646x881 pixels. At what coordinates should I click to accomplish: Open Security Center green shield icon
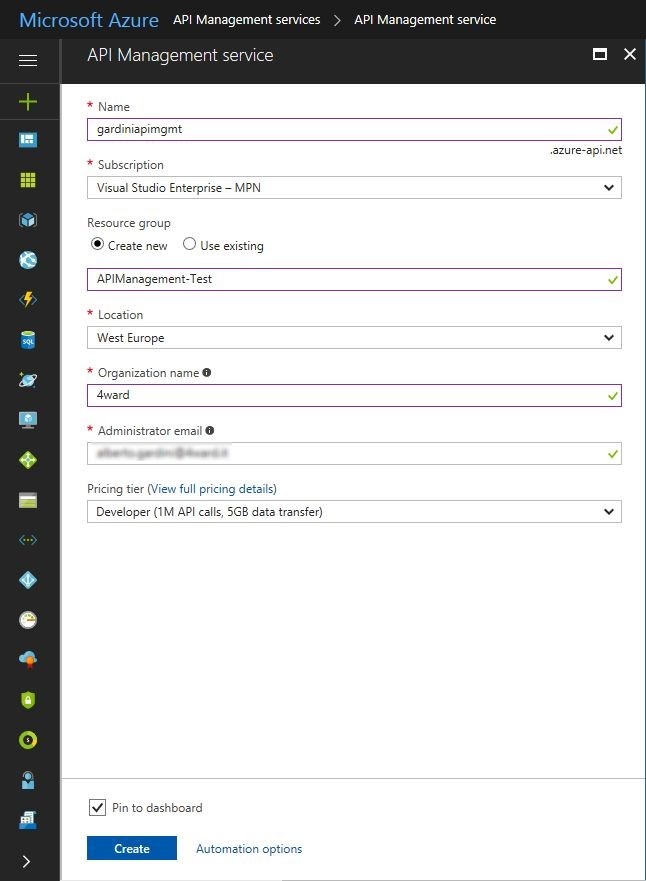click(x=29, y=700)
